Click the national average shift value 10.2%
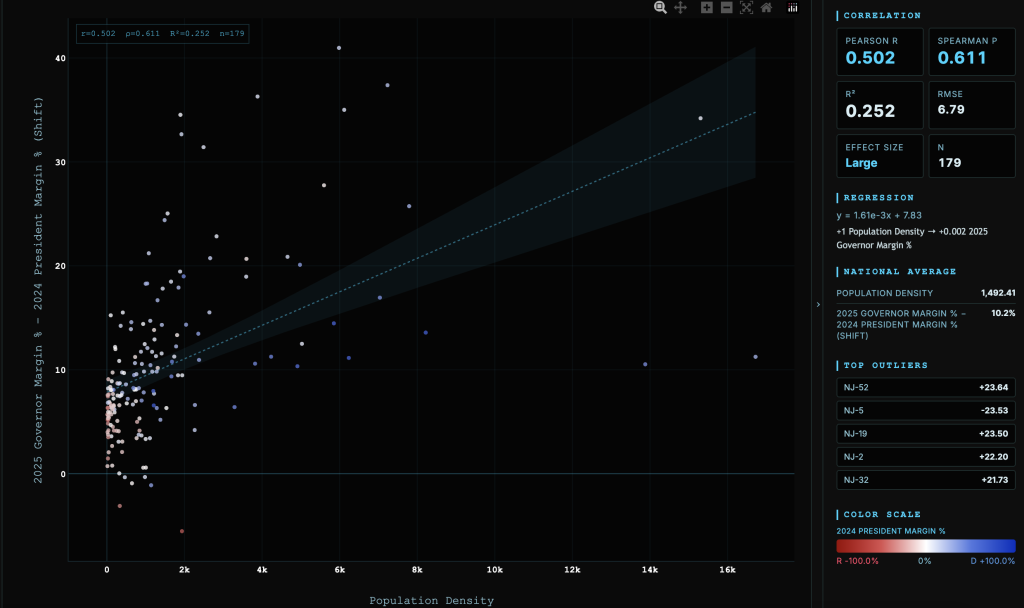 click(1003, 313)
